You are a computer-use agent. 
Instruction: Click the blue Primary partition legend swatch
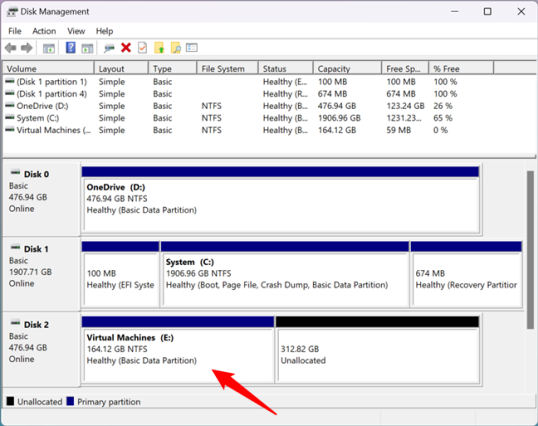click(x=70, y=401)
